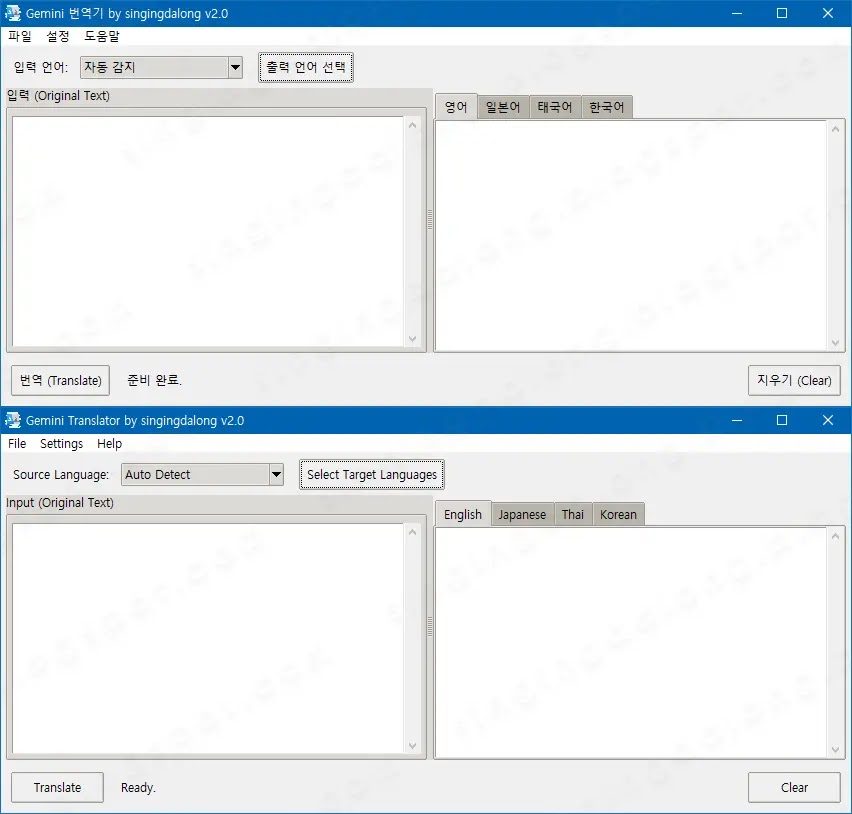
Task: Click inside the Input (Original Text) box in English window
Action: point(208,638)
